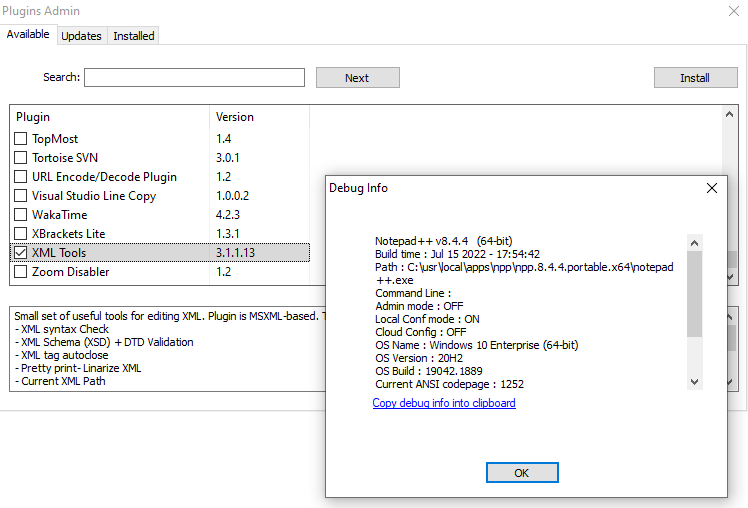
Task: Tick the Tortoise SVN plugin checkbox
Action: [21, 157]
